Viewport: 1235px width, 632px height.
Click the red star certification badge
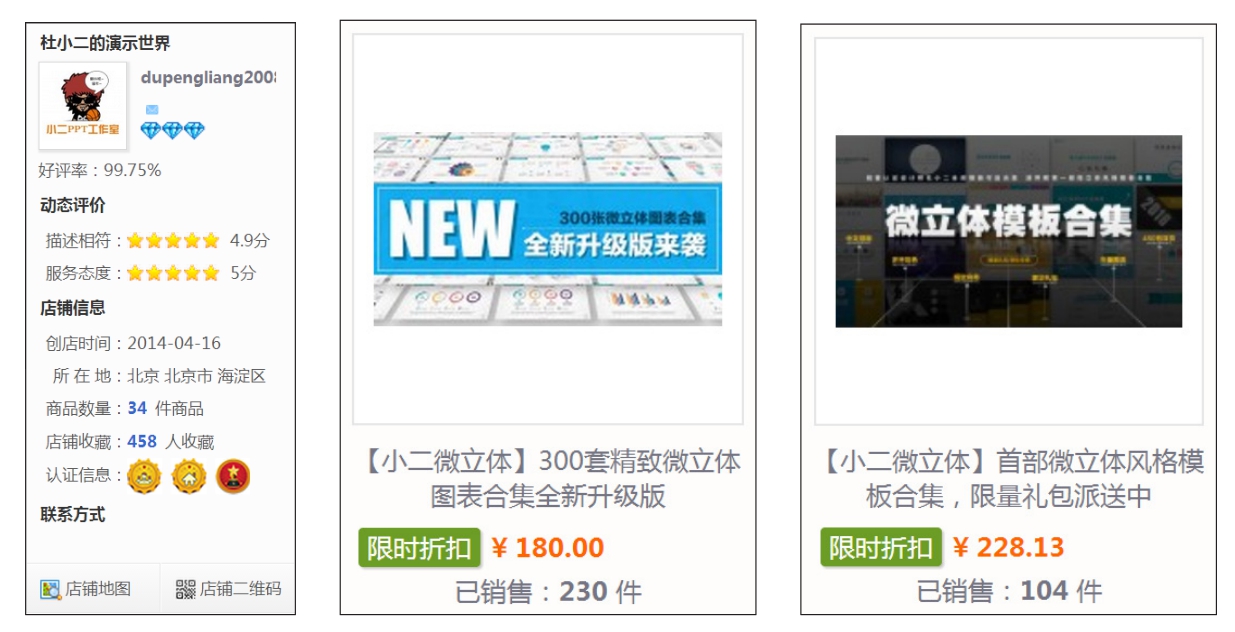[x=233, y=477]
